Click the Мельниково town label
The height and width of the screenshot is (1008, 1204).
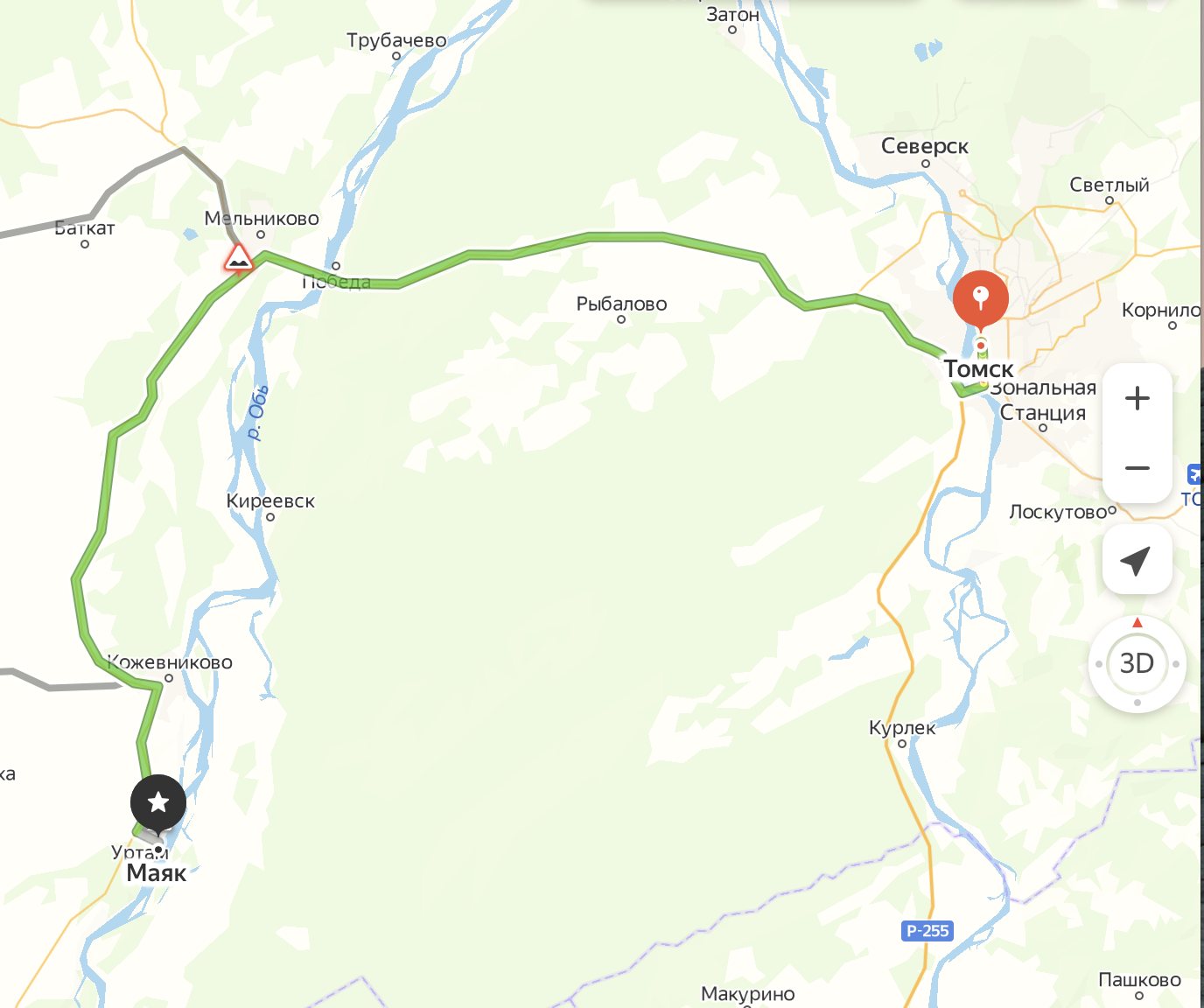click(262, 219)
